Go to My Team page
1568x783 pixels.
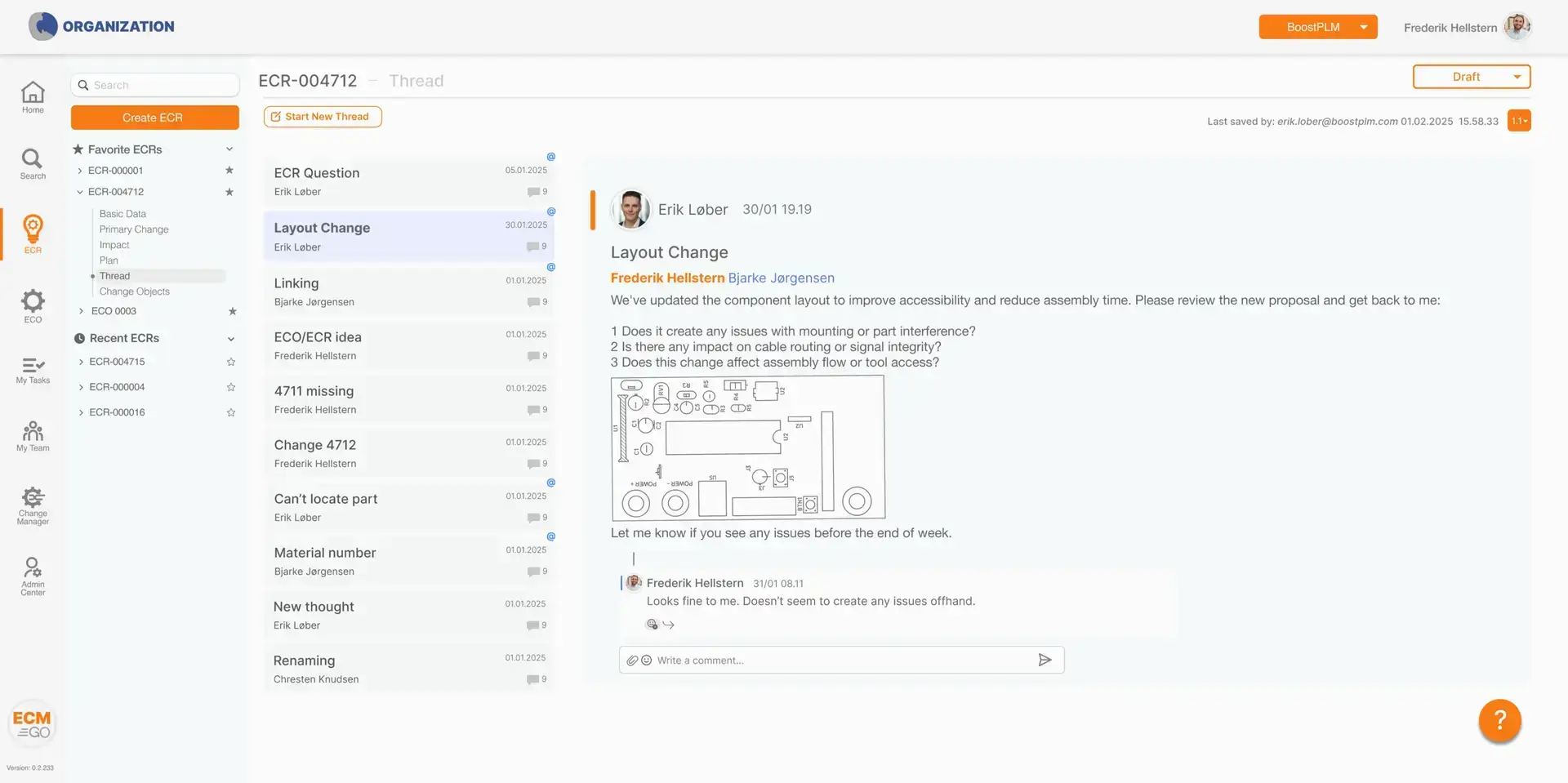[33, 436]
